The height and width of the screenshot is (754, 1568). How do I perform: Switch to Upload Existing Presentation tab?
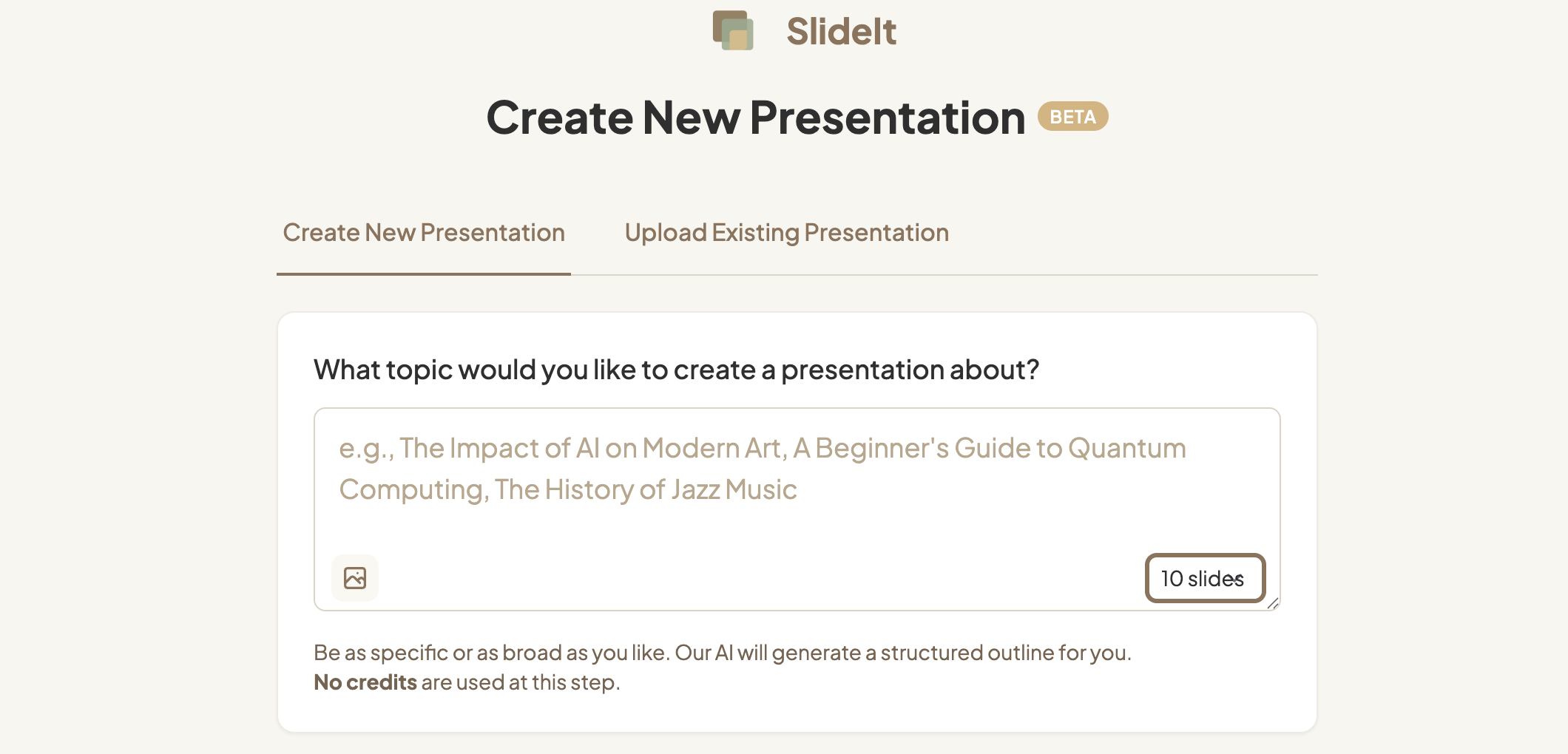pos(786,233)
